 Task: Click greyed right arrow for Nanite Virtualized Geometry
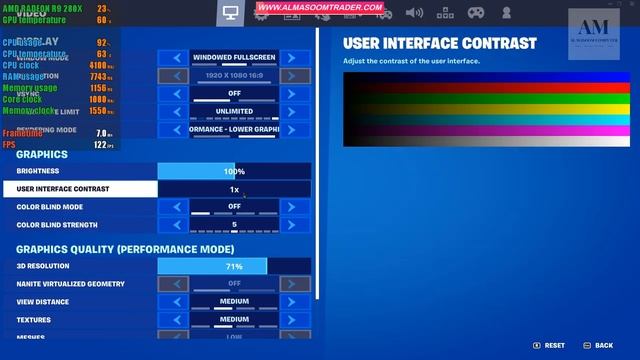[295, 284]
